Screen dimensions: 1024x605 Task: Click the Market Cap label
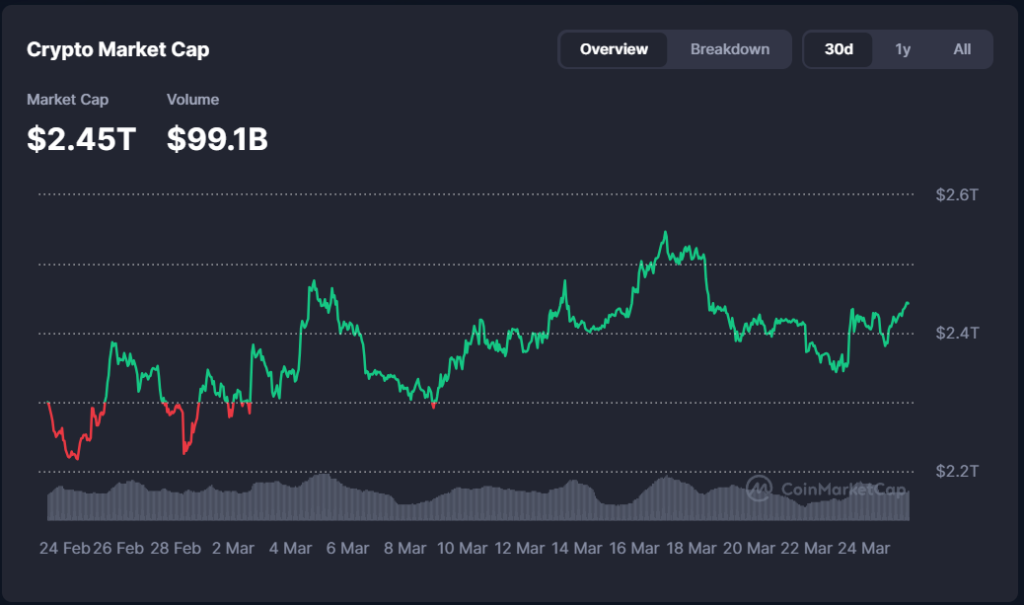[68, 100]
